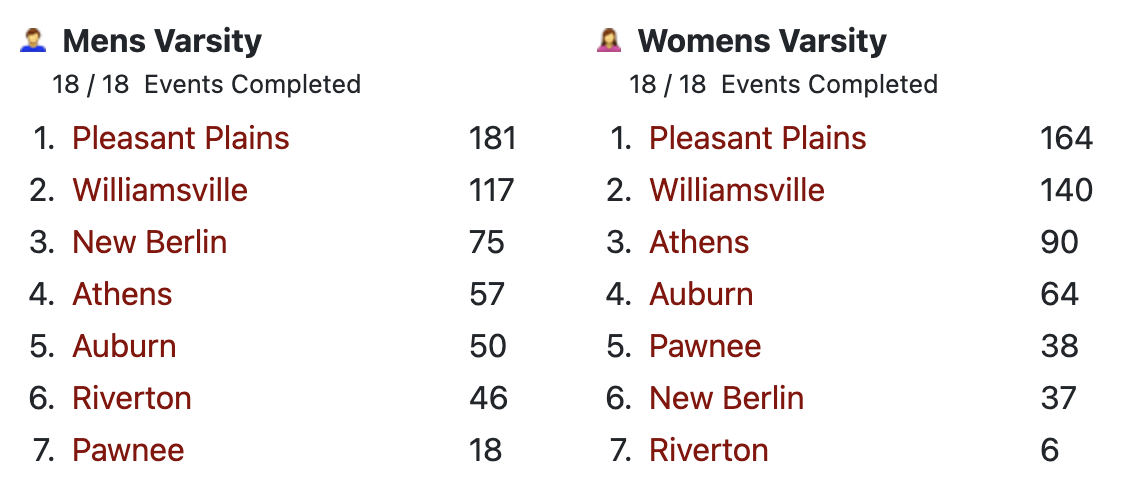Click Williamsville in Womens Varsity standings

(x=737, y=190)
